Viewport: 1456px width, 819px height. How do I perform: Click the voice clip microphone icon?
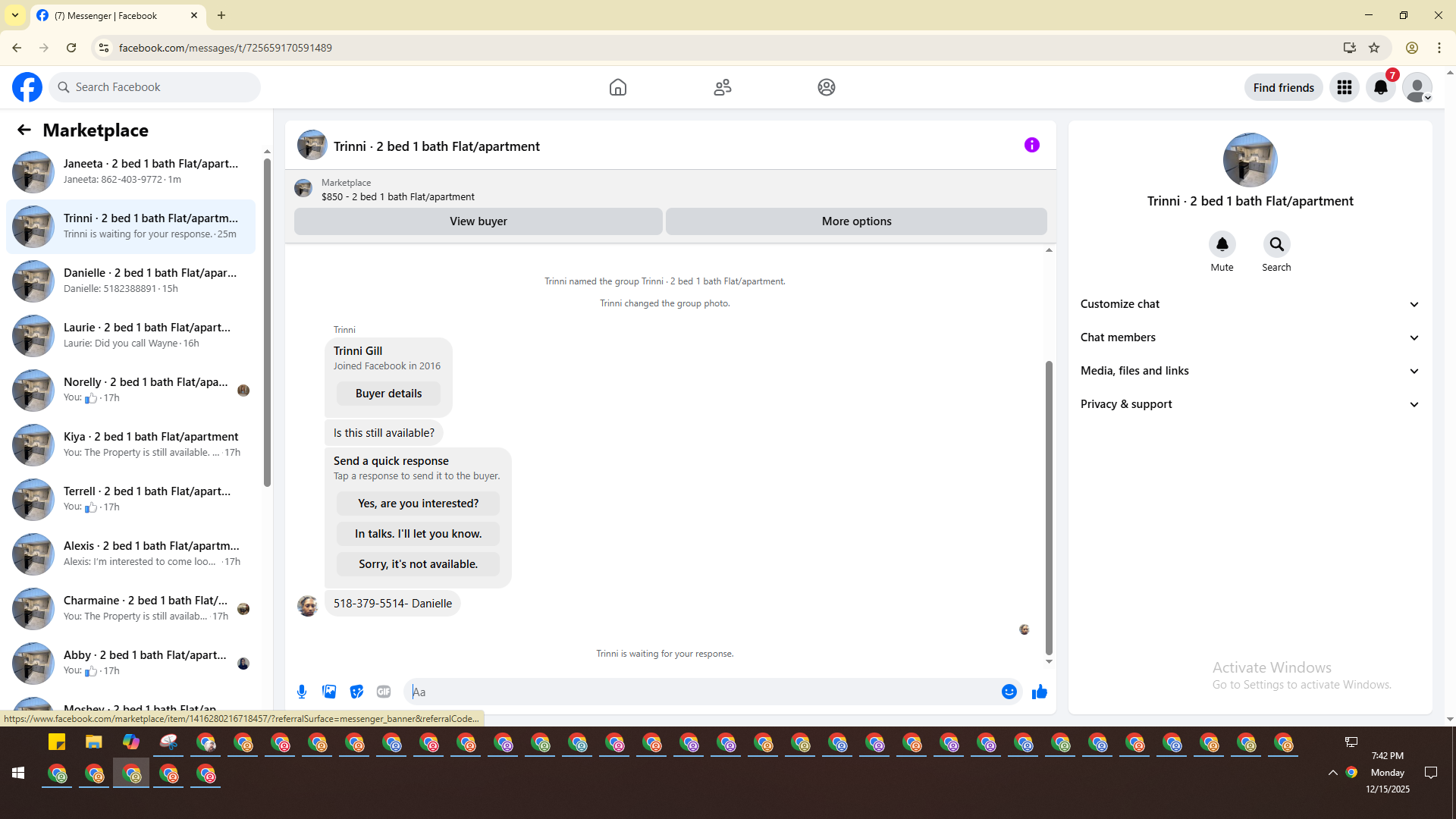[302, 692]
